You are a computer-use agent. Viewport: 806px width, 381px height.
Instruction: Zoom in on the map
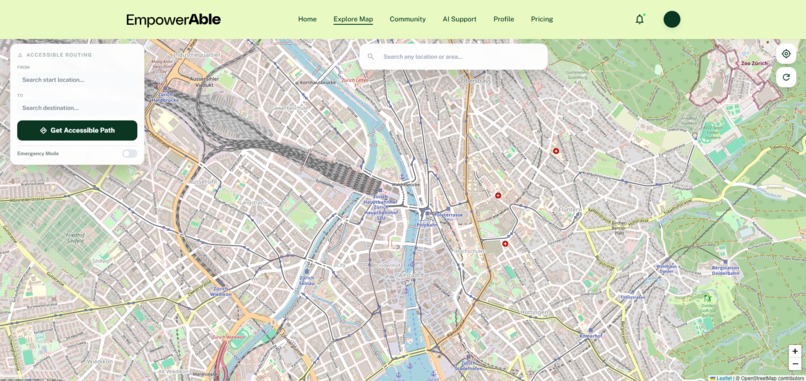click(795, 351)
